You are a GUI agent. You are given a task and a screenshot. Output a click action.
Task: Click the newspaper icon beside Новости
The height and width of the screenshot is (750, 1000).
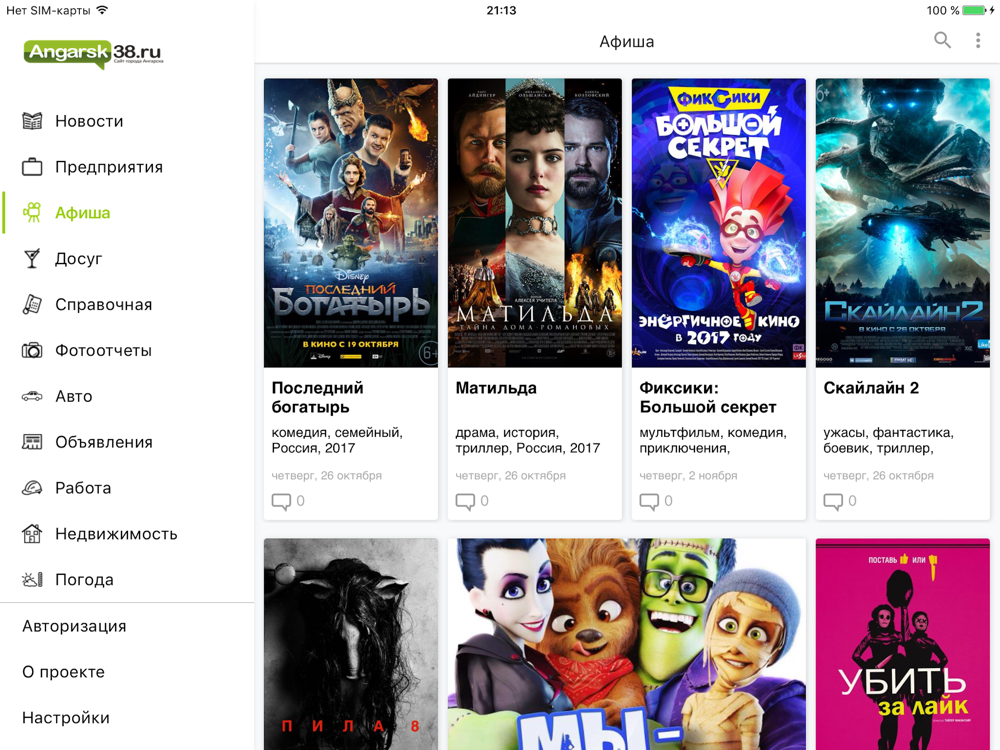[32, 121]
